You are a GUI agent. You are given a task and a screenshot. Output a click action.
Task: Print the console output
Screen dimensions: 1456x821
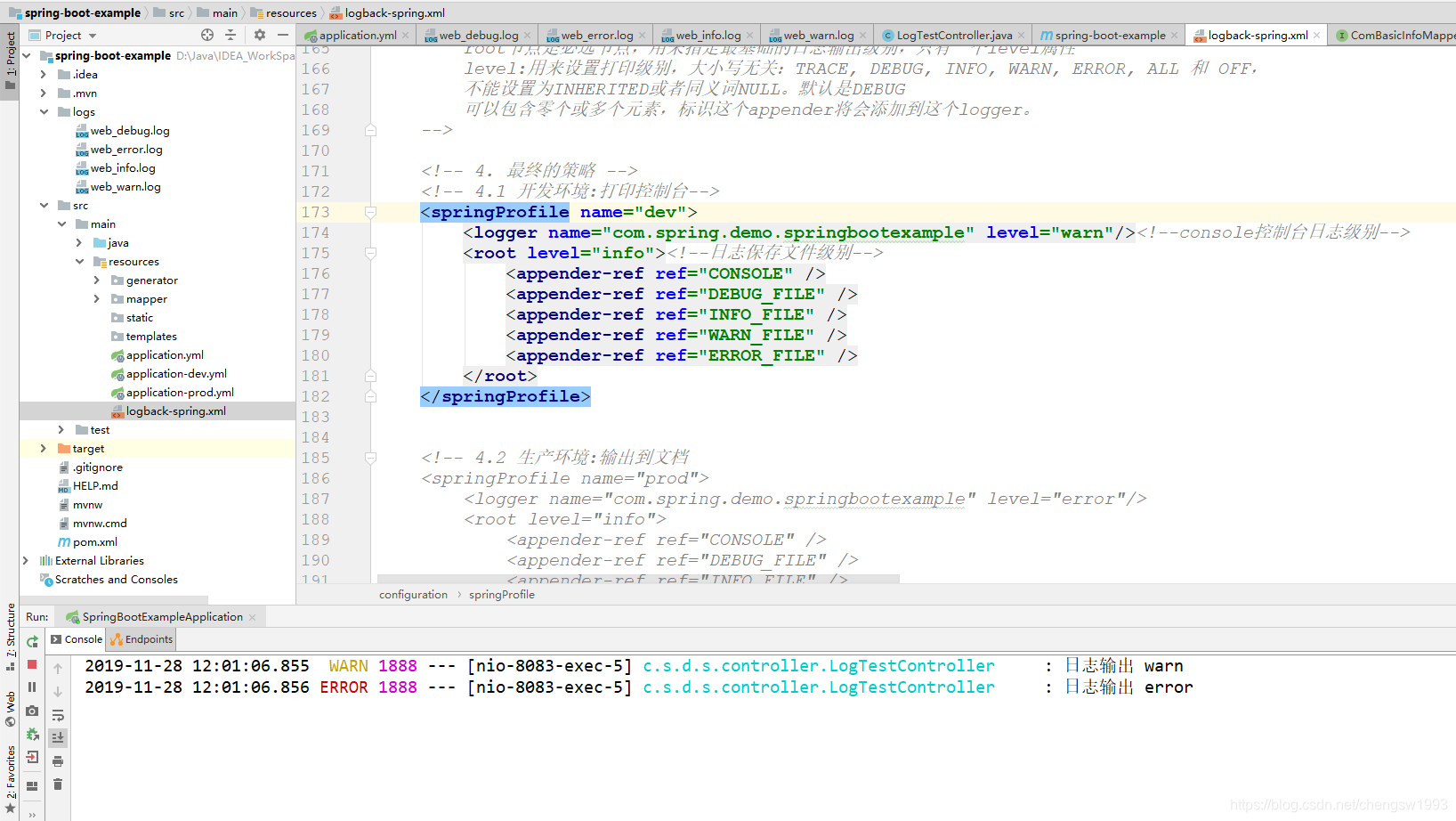tap(58, 761)
